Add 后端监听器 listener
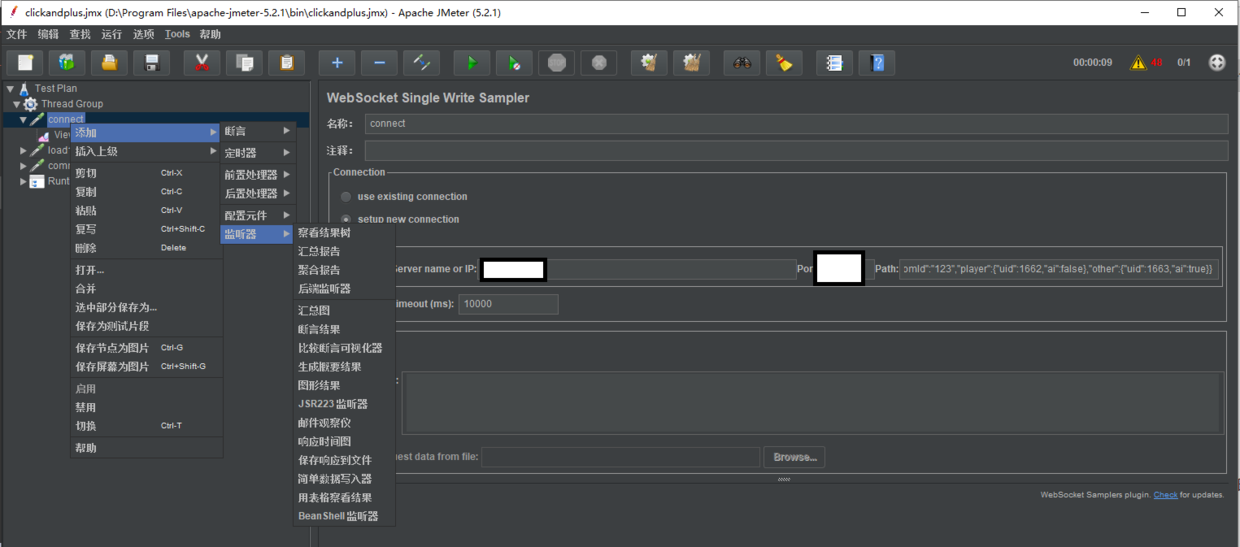The width and height of the screenshot is (1240, 547). click(345, 288)
